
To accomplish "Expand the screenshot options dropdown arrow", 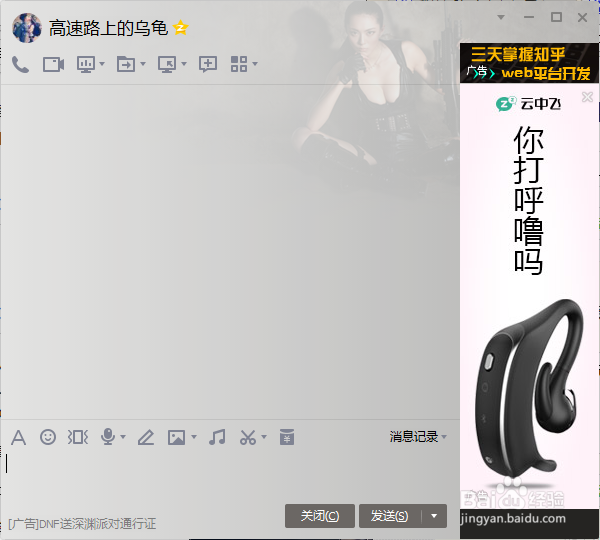I will coord(264,437).
